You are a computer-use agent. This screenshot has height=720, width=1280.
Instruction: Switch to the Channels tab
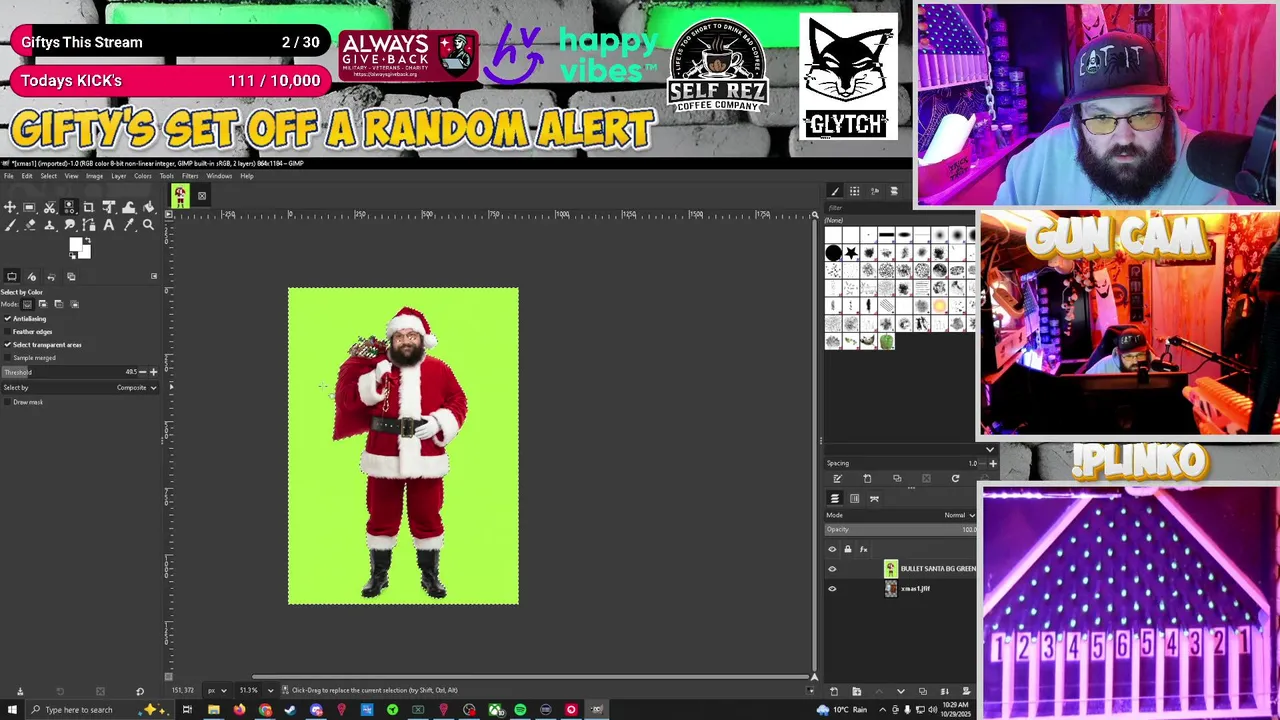pos(854,498)
